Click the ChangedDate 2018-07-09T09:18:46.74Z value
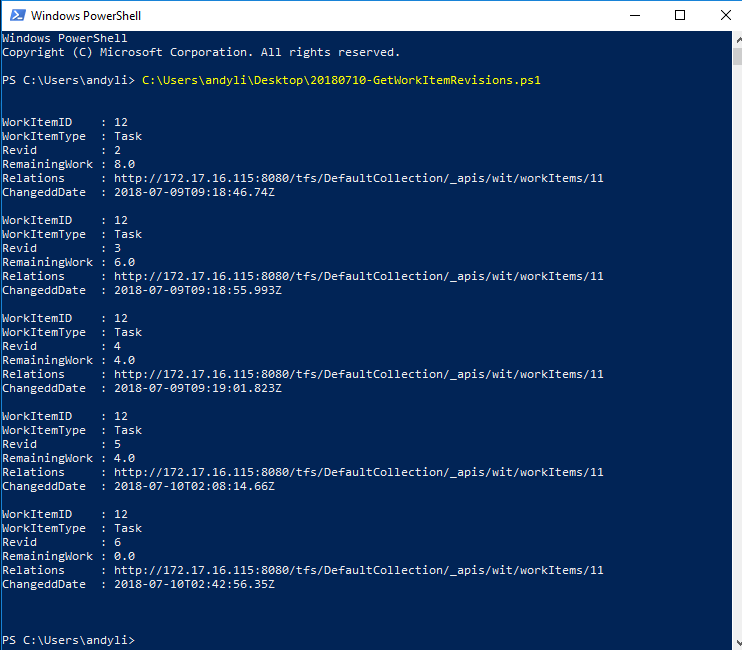The image size is (742, 650). point(194,193)
